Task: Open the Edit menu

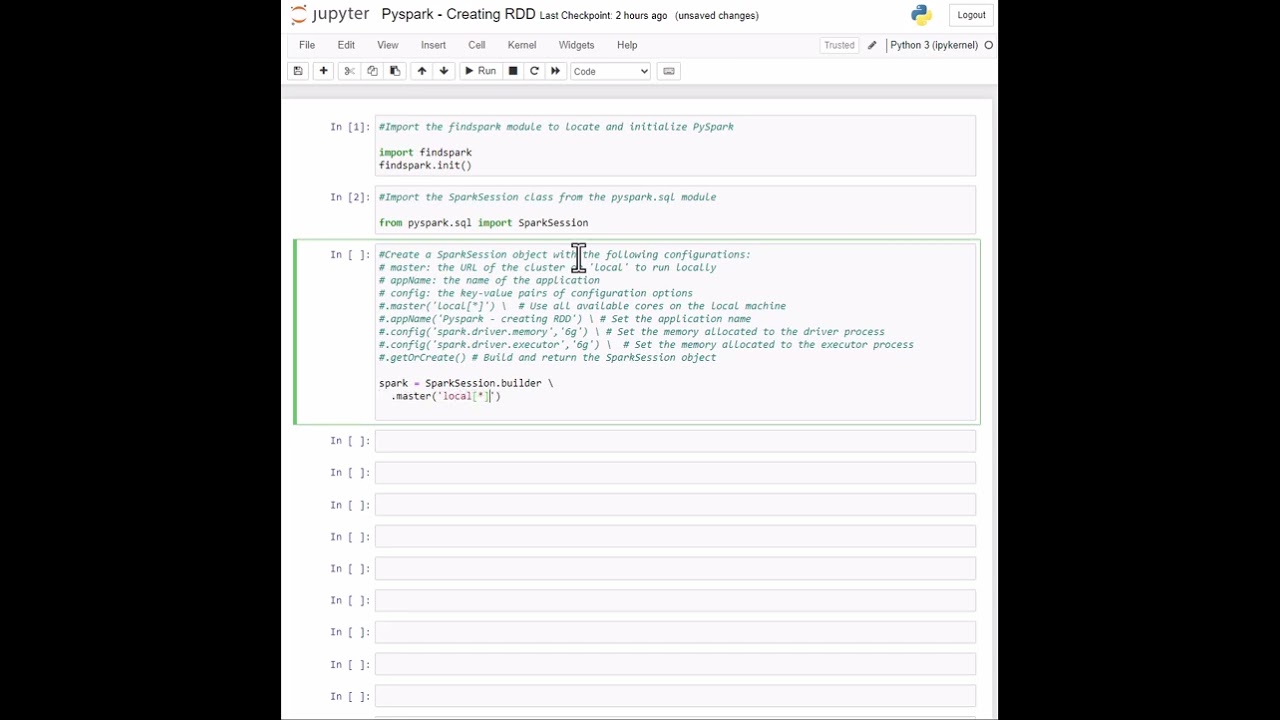Action: (346, 45)
